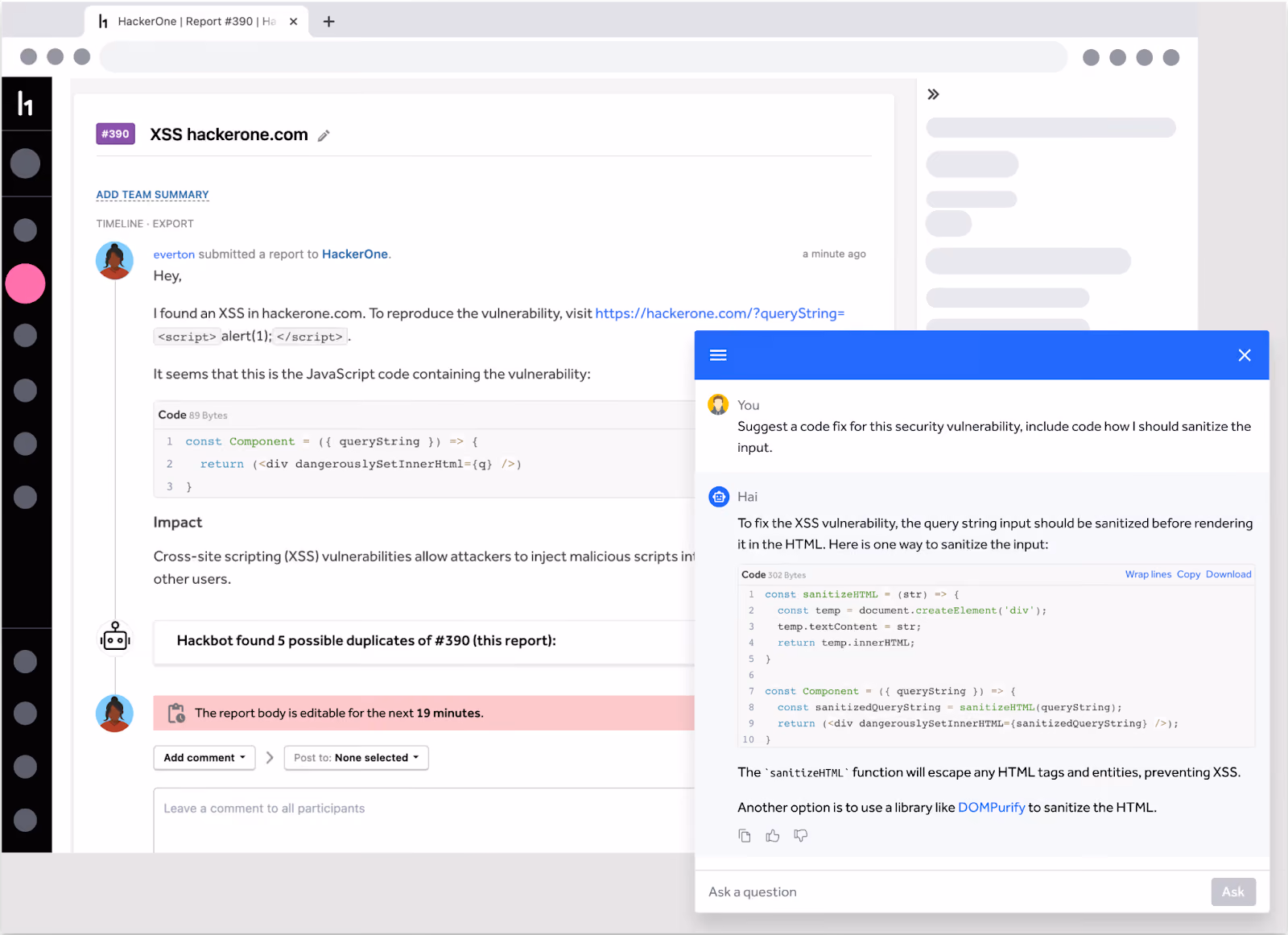Collapse the right sidebar with the double chevron

pos(933,94)
